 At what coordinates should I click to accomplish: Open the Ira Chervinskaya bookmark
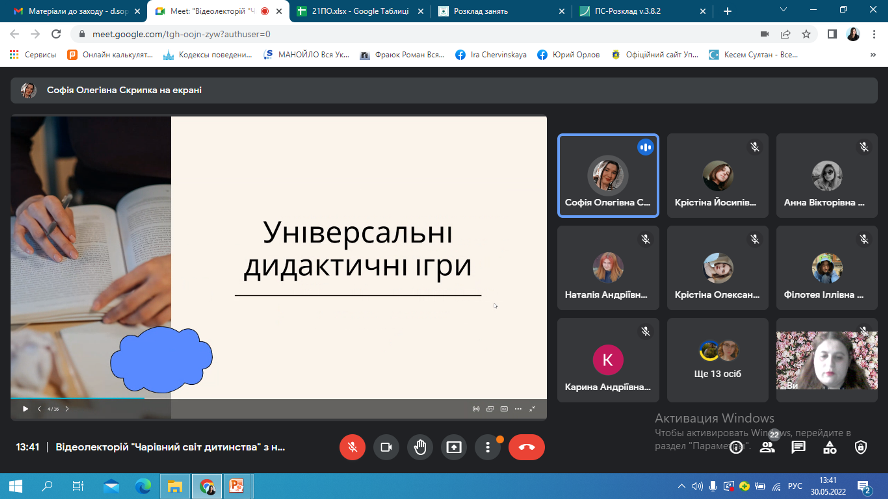[x=490, y=54]
